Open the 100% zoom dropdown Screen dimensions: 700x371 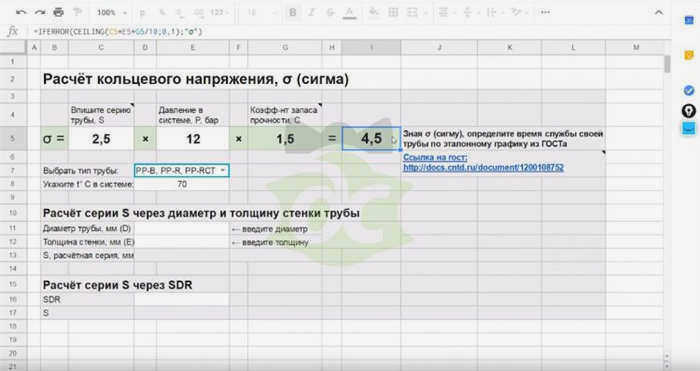(112, 13)
